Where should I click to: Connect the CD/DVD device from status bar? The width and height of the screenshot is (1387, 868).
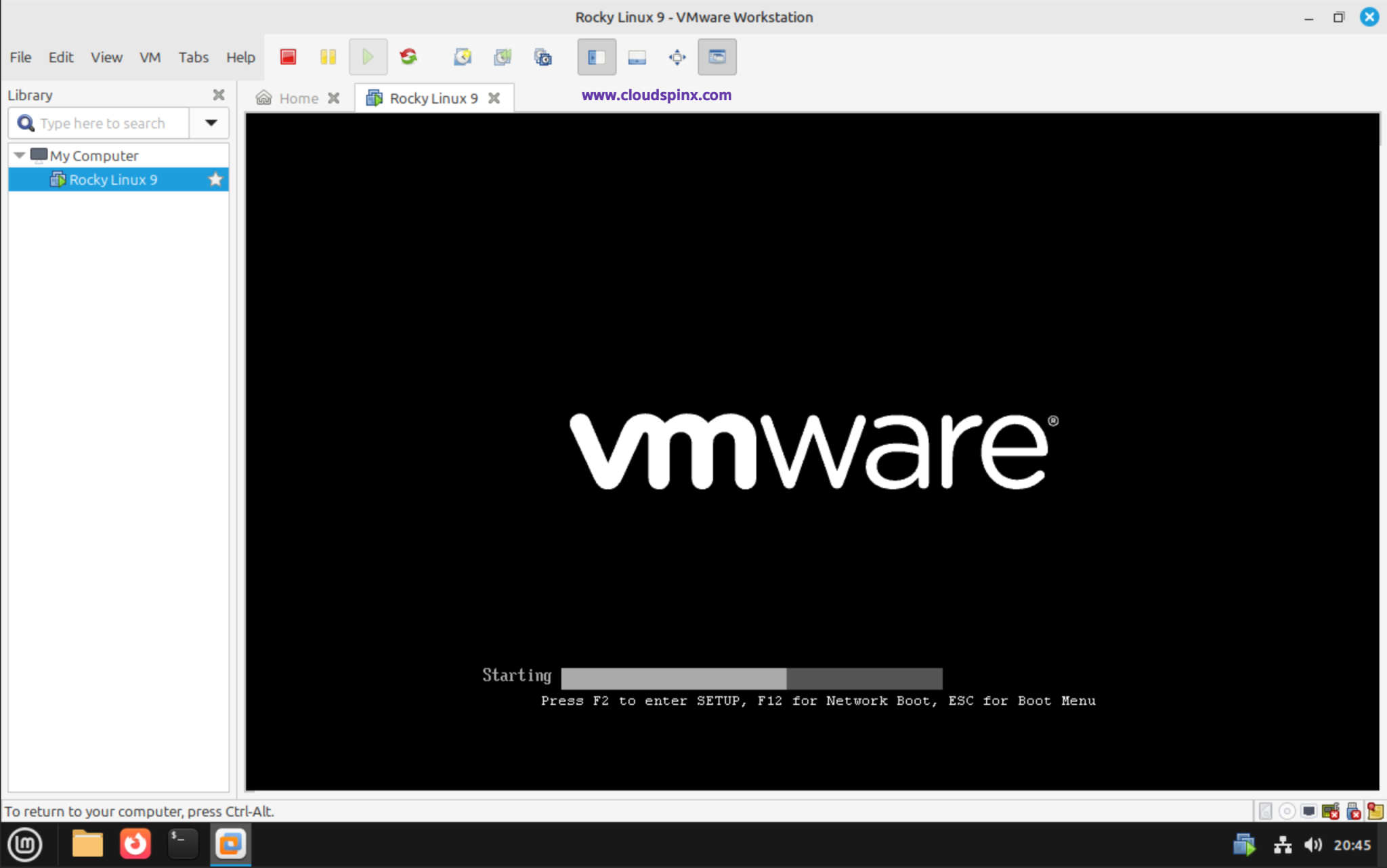pyautogui.click(x=1287, y=811)
